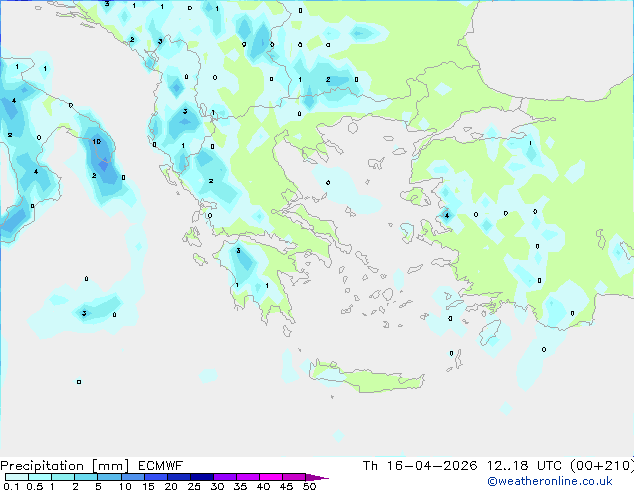Click the 0.1–0.5 mm palest legend swatch
The width and height of the screenshot is (634, 490).
click(17, 477)
